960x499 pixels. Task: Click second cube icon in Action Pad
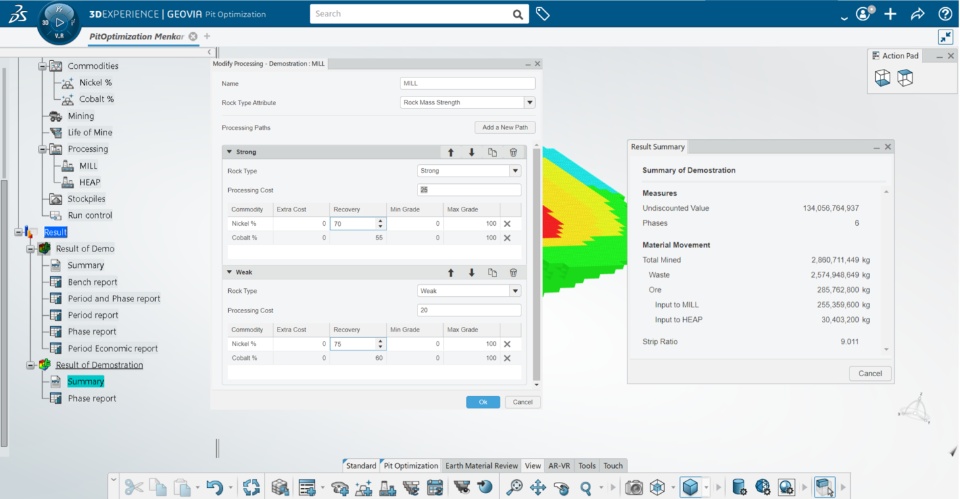905,78
